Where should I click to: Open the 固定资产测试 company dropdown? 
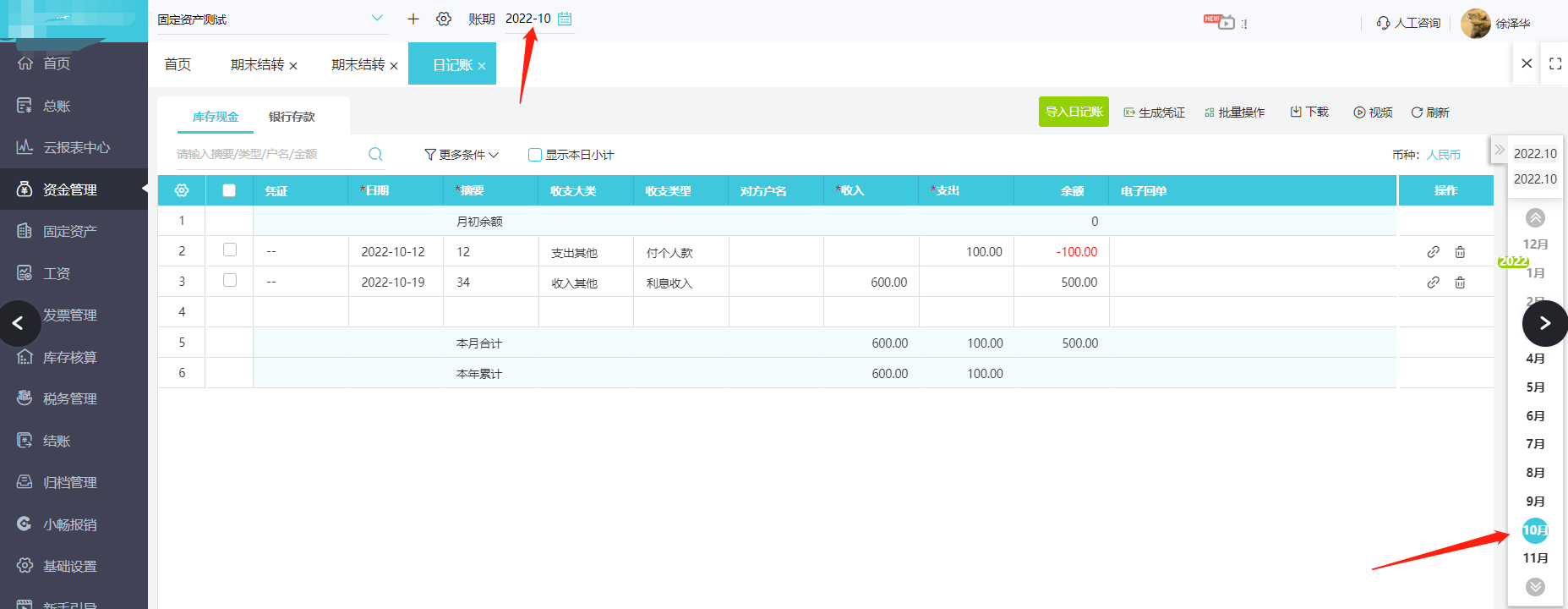(x=377, y=19)
